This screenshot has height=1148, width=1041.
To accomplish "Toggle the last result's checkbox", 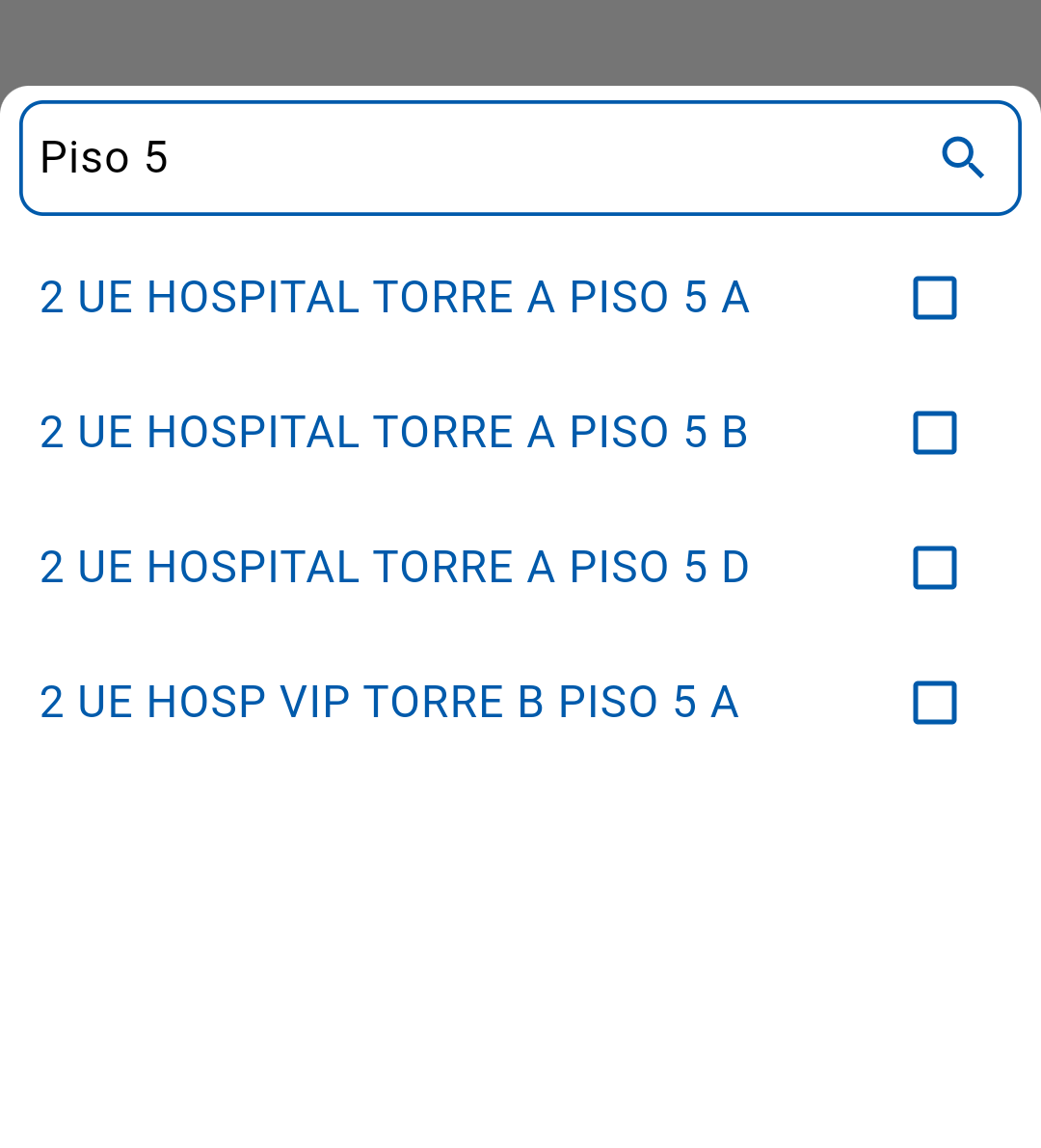I will pyautogui.click(x=934, y=703).
